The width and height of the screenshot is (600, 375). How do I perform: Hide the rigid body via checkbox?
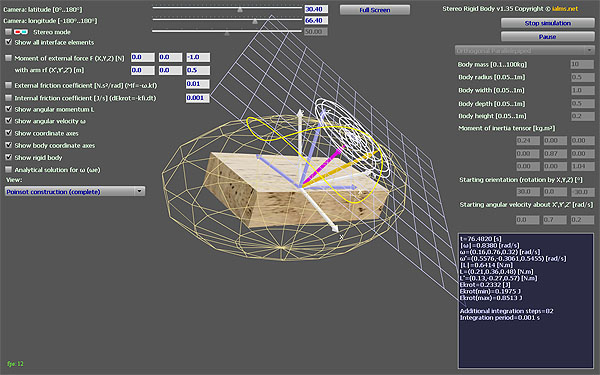coord(8,157)
